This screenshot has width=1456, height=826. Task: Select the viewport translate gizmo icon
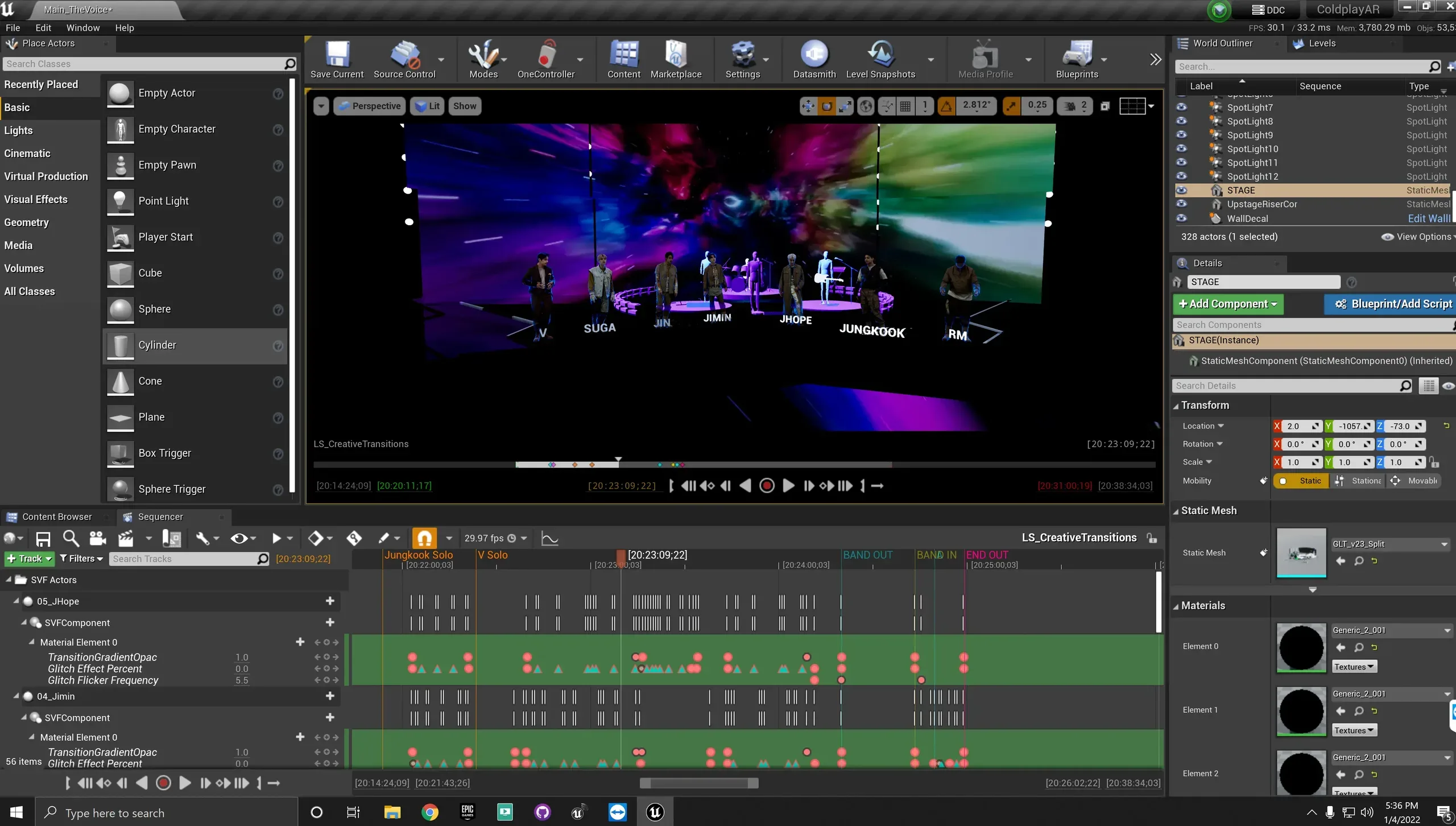[x=808, y=106]
